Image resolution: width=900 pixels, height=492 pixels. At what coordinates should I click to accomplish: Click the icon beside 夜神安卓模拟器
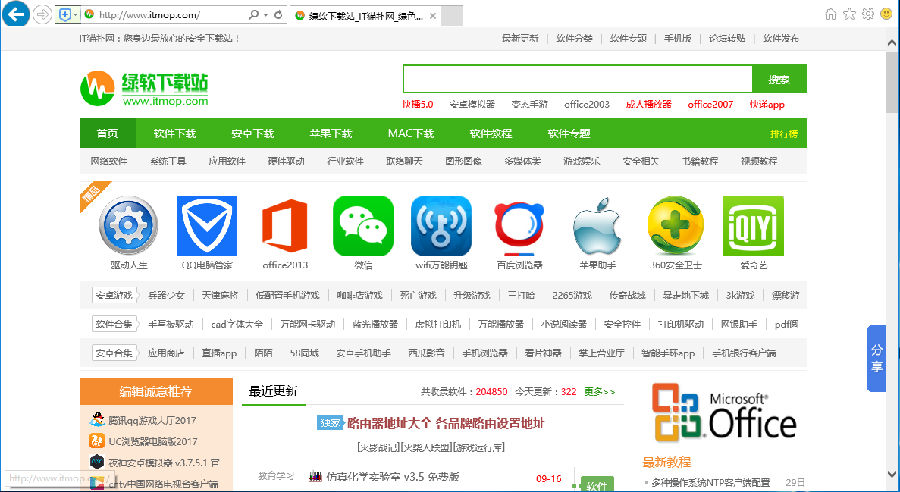tap(97, 462)
